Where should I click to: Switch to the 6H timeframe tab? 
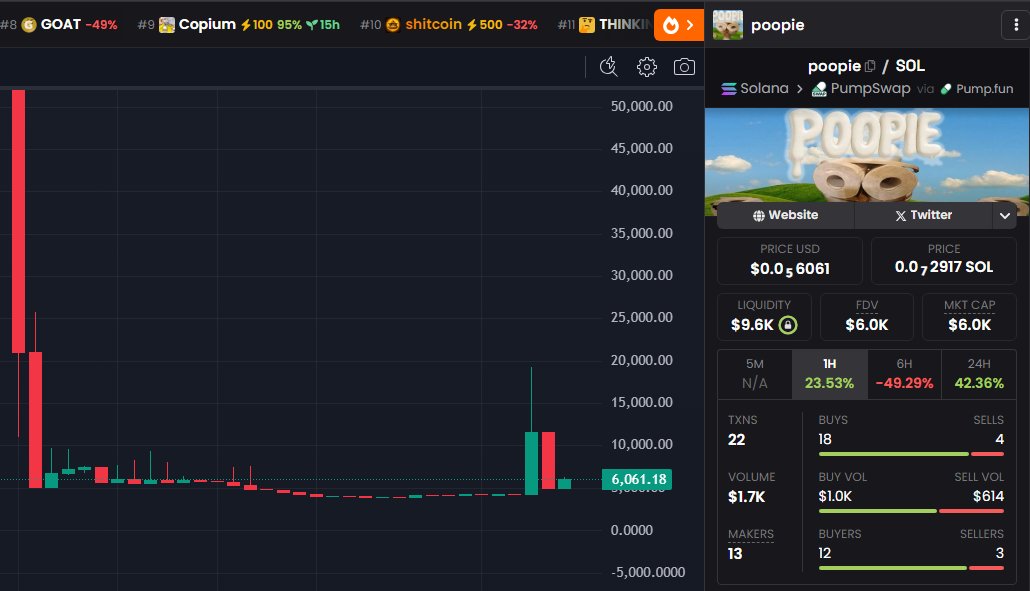coord(905,374)
